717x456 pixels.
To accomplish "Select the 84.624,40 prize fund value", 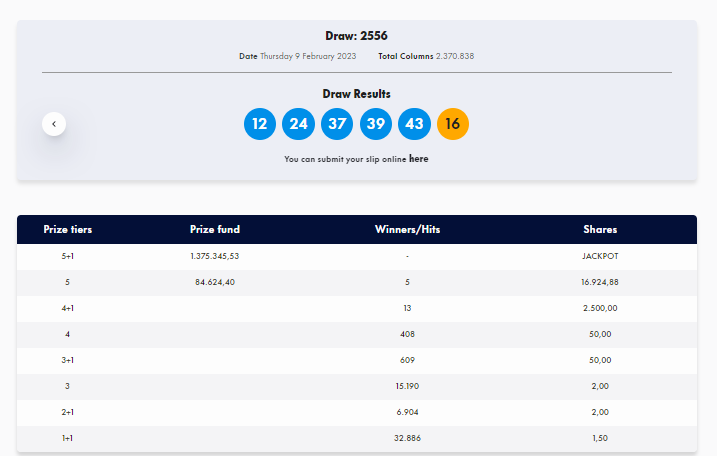I will point(215,283).
